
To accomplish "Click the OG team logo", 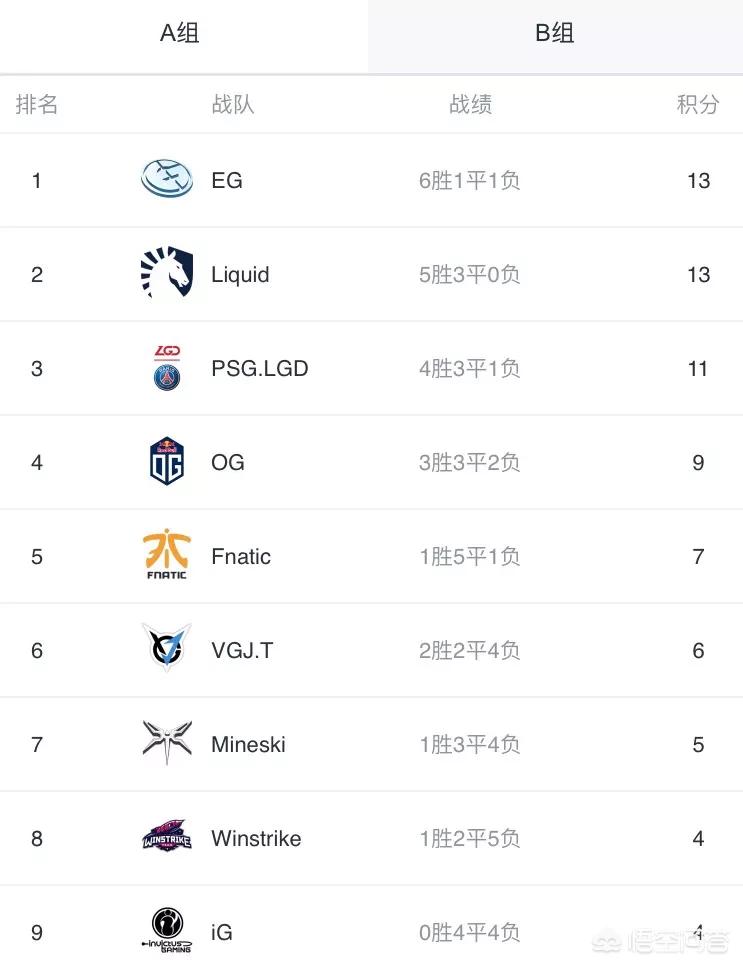I will pyautogui.click(x=167, y=462).
